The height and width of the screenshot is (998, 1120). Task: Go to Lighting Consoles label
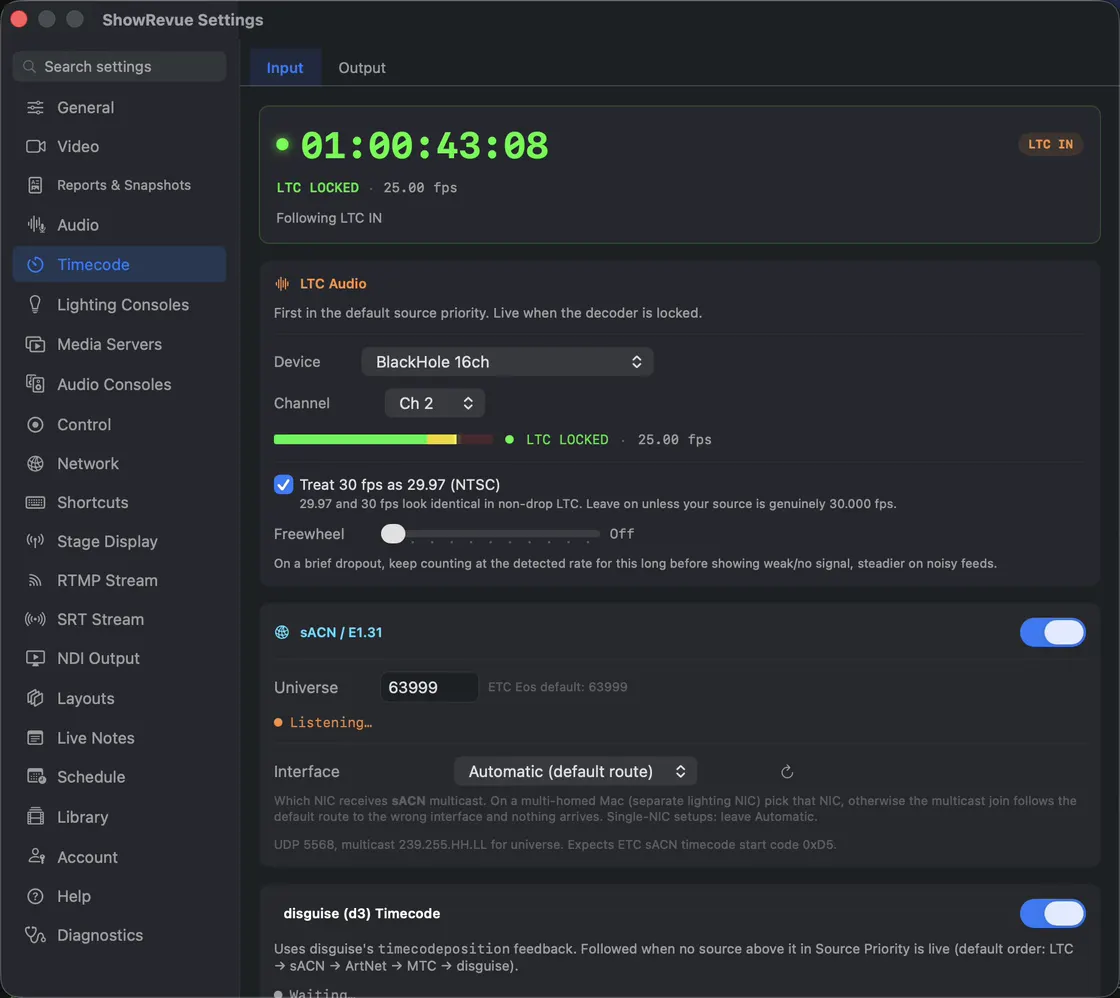click(x=123, y=304)
